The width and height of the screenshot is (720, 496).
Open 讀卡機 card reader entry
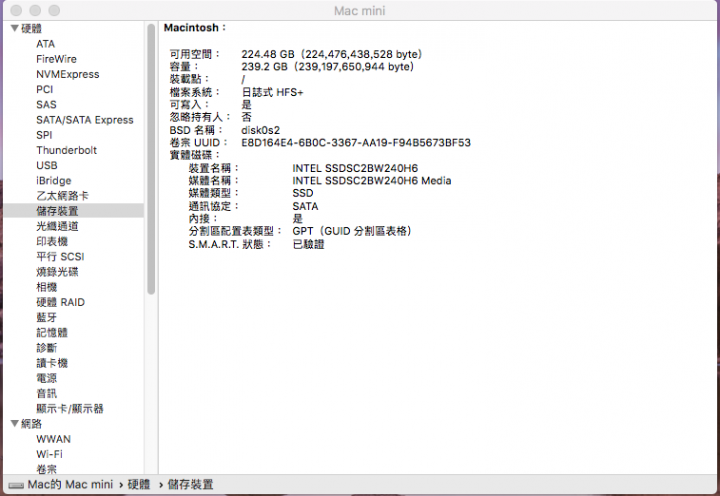(x=52, y=363)
